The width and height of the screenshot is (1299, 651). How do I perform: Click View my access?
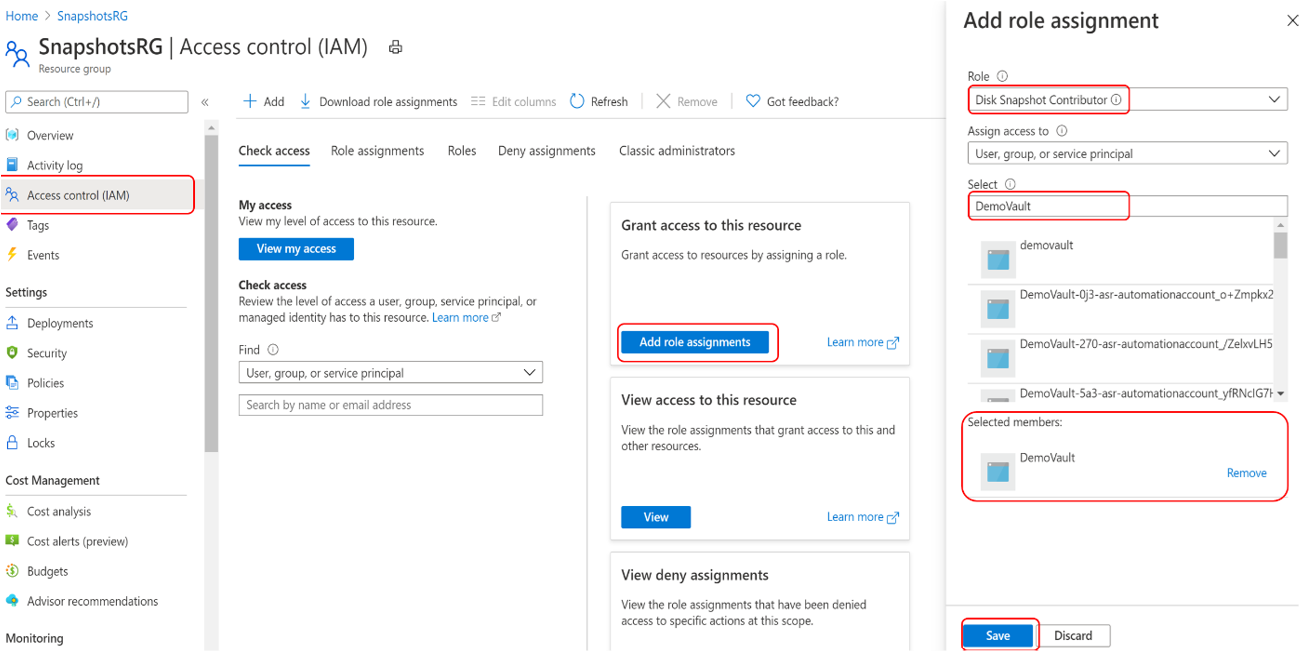pos(296,249)
